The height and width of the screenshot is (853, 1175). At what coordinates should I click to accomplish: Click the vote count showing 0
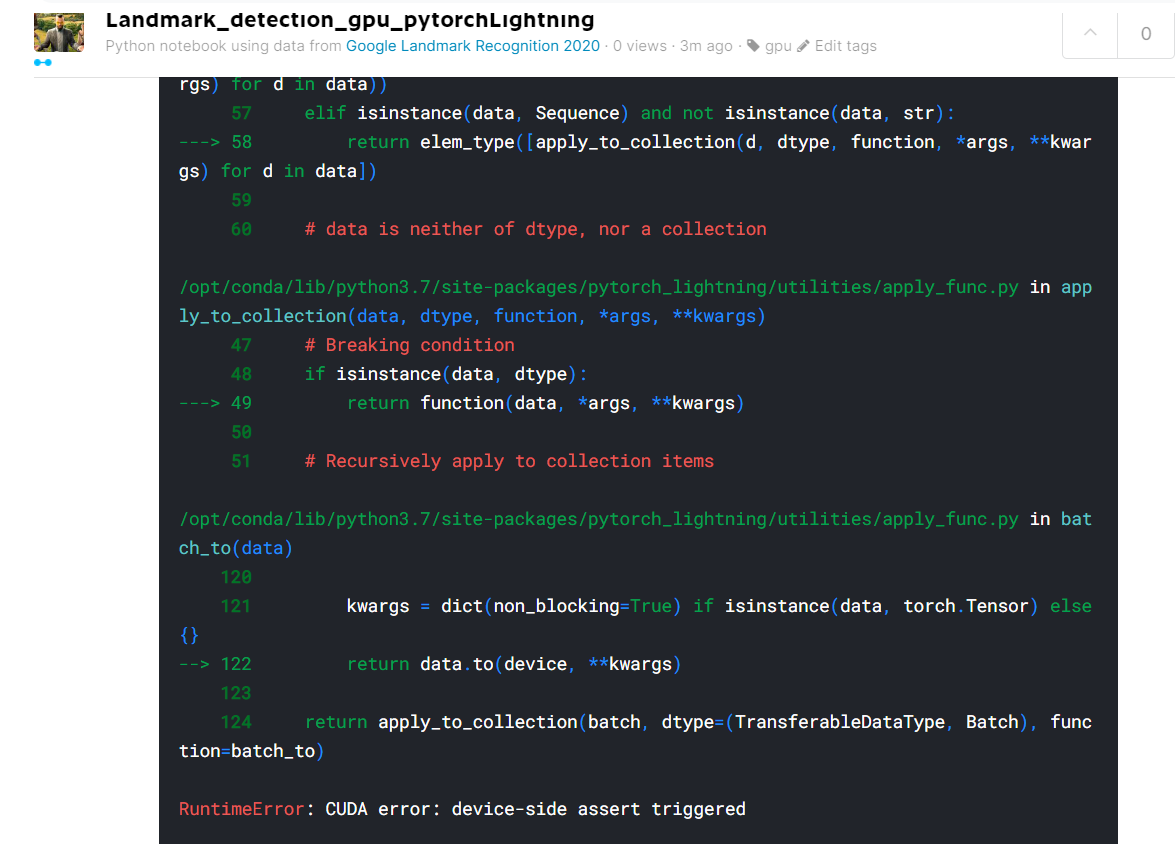[x=1146, y=33]
